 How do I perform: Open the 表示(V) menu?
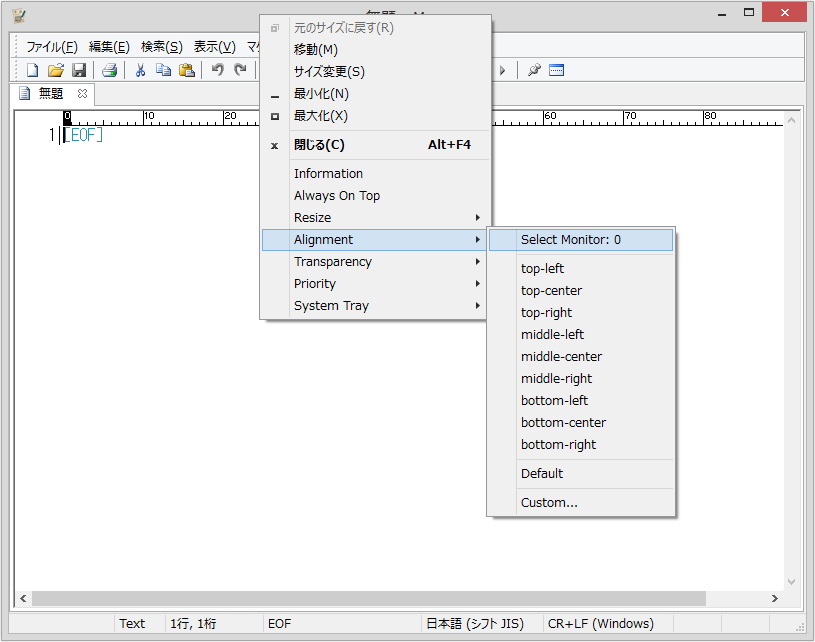click(x=215, y=47)
